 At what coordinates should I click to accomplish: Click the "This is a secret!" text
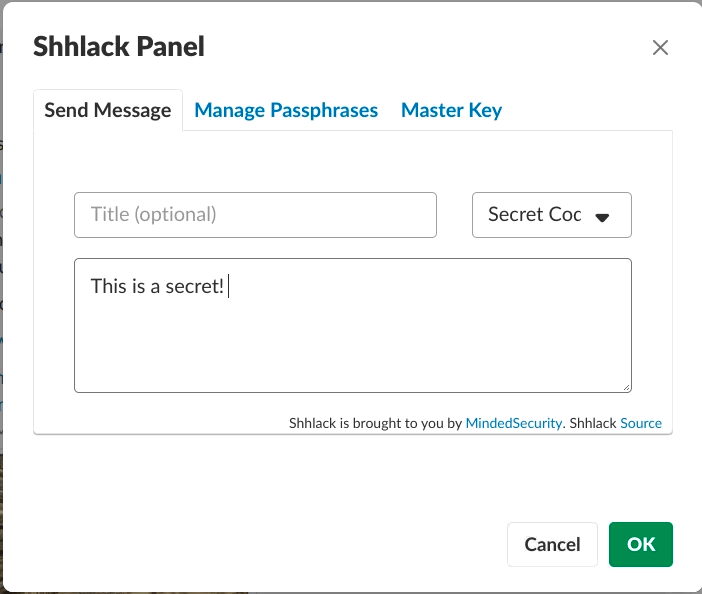tap(157, 287)
